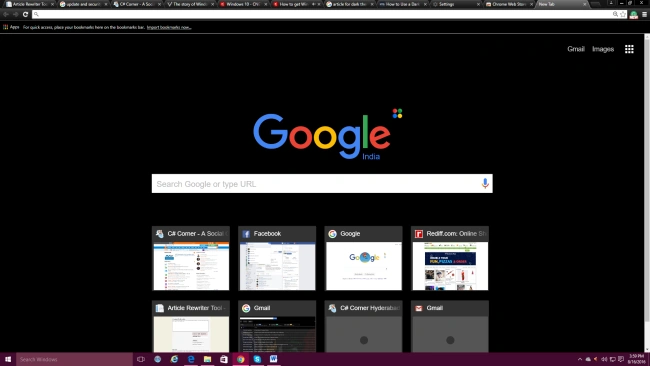Open the Rediff.com most-visited thumbnail

click(x=450, y=259)
